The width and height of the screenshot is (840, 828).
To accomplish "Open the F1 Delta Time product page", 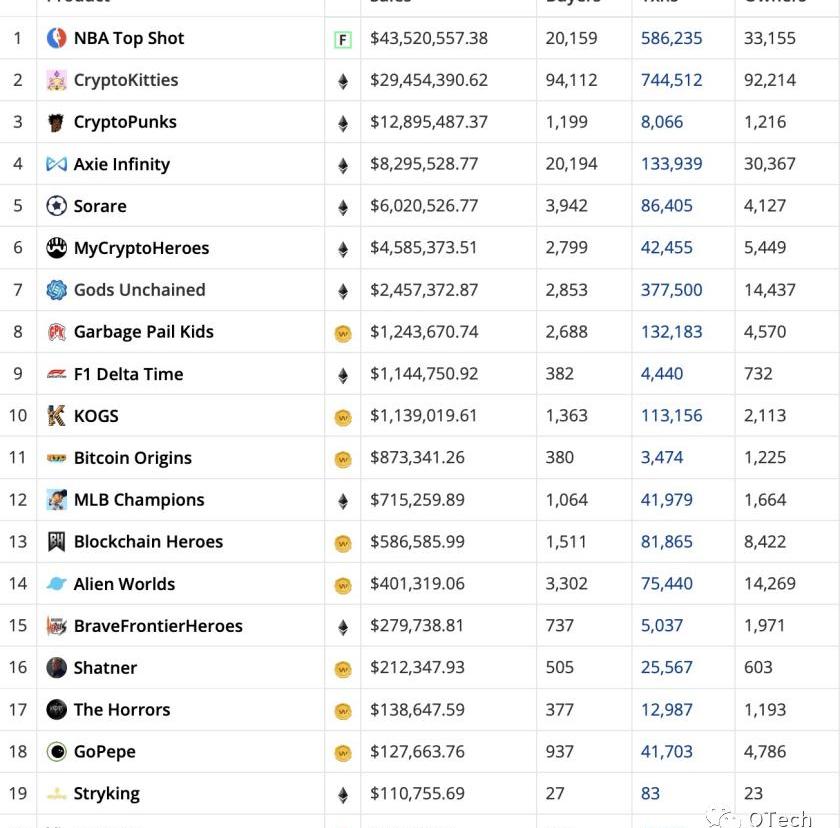I will [x=128, y=374].
